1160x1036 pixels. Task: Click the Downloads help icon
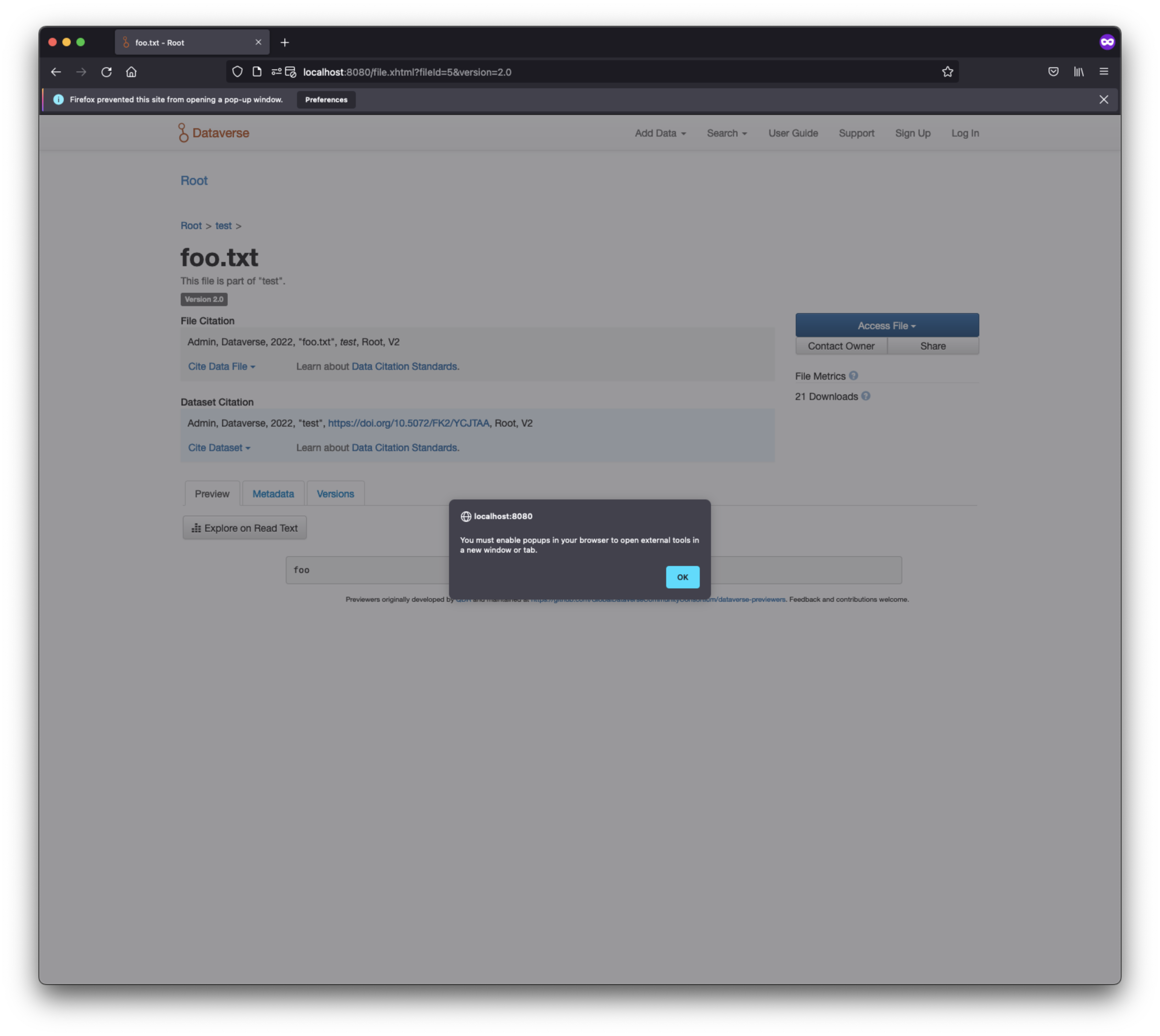click(x=866, y=396)
